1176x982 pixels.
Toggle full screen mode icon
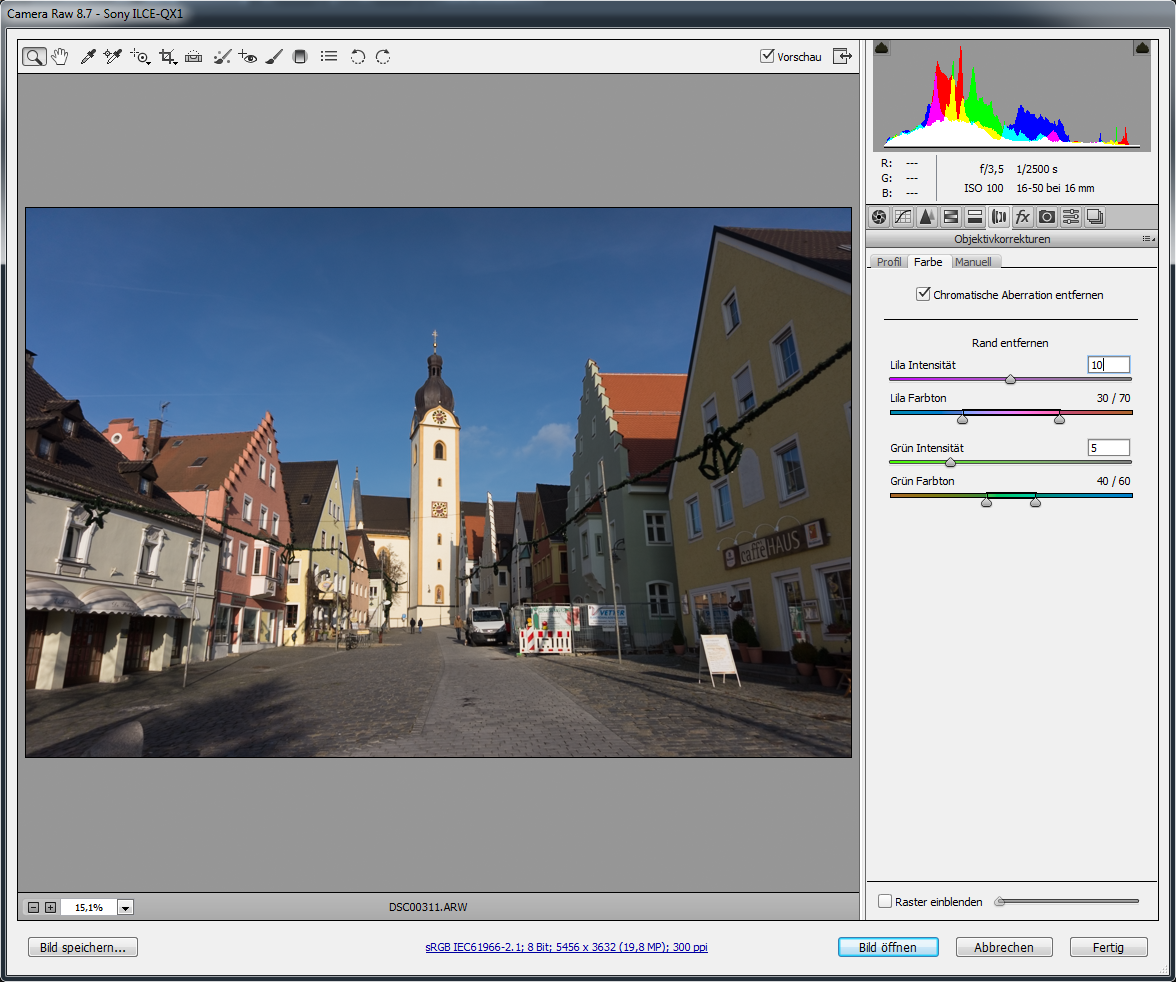point(843,57)
